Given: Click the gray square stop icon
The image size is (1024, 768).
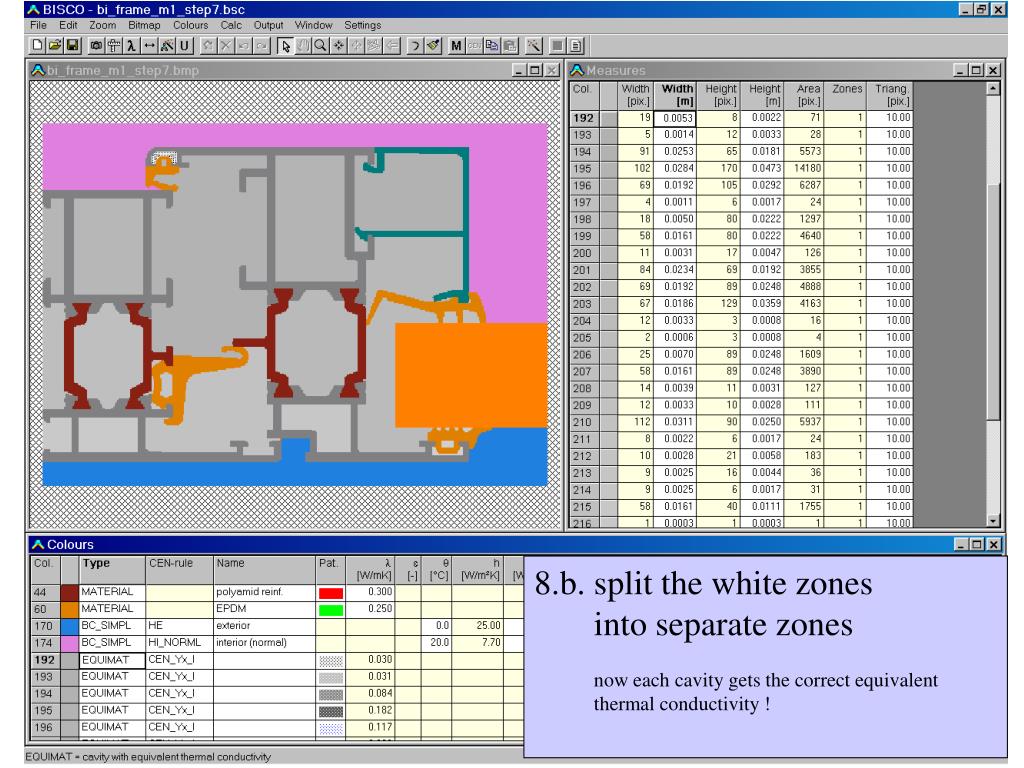Looking at the screenshot, I should point(557,45).
